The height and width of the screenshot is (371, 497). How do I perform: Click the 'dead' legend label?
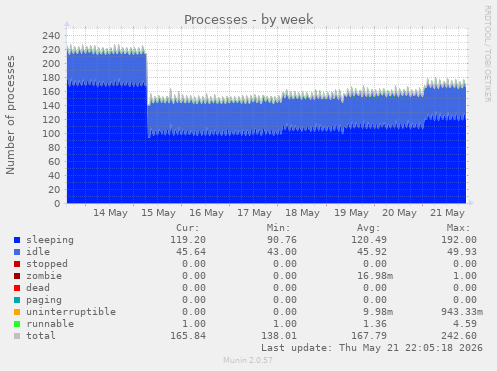click(38, 288)
